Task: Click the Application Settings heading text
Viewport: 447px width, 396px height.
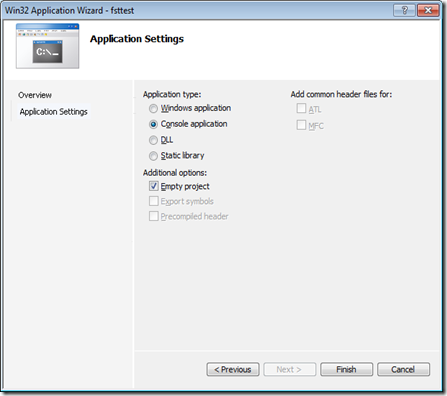Action: (x=137, y=39)
